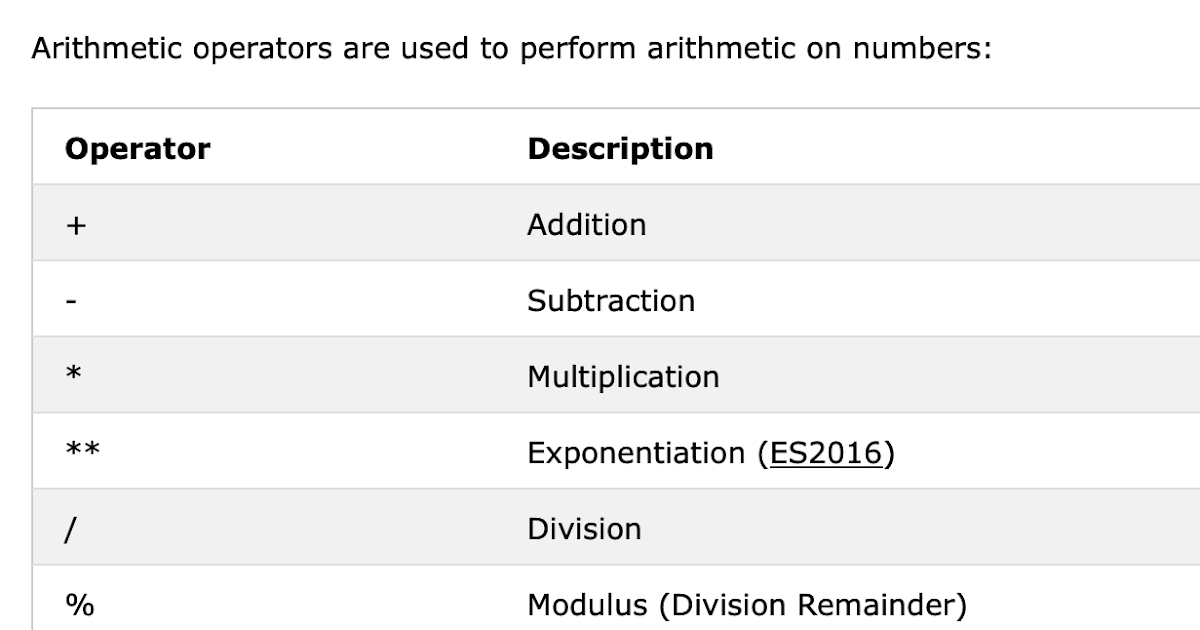The height and width of the screenshot is (630, 1200).
Task: Click the word Exponentiation in the table
Action: pos(635,454)
